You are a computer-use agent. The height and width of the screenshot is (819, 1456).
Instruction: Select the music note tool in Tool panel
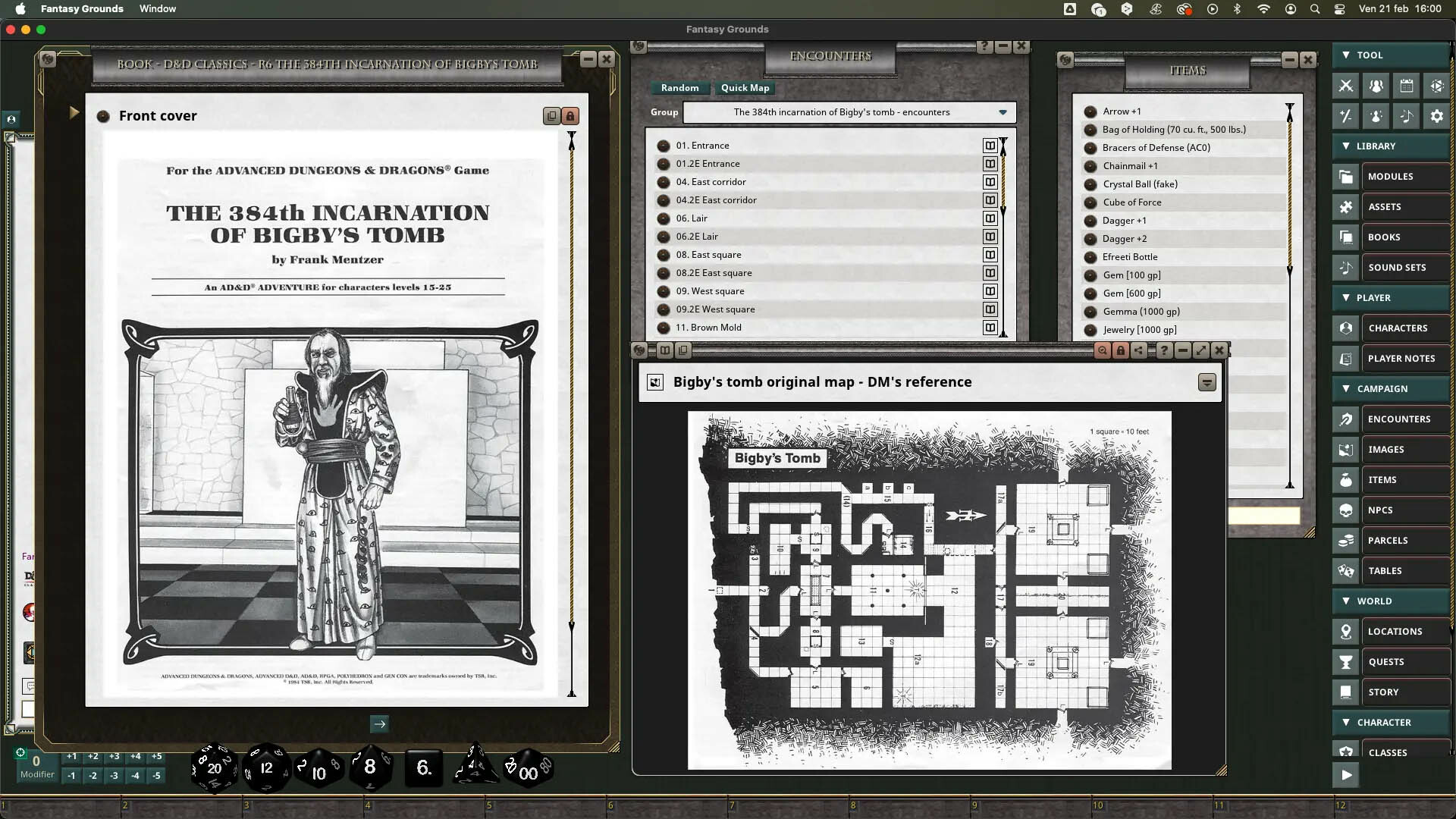(x=1407, y=116)
